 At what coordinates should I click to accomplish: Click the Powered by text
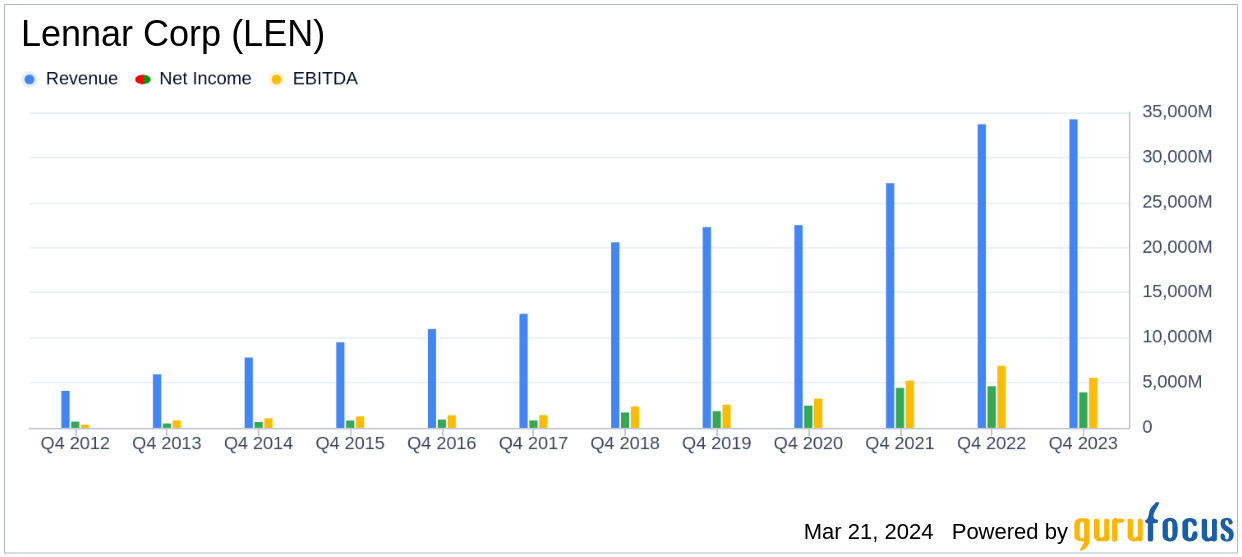pyautogui.click(x=1010, y=532)
